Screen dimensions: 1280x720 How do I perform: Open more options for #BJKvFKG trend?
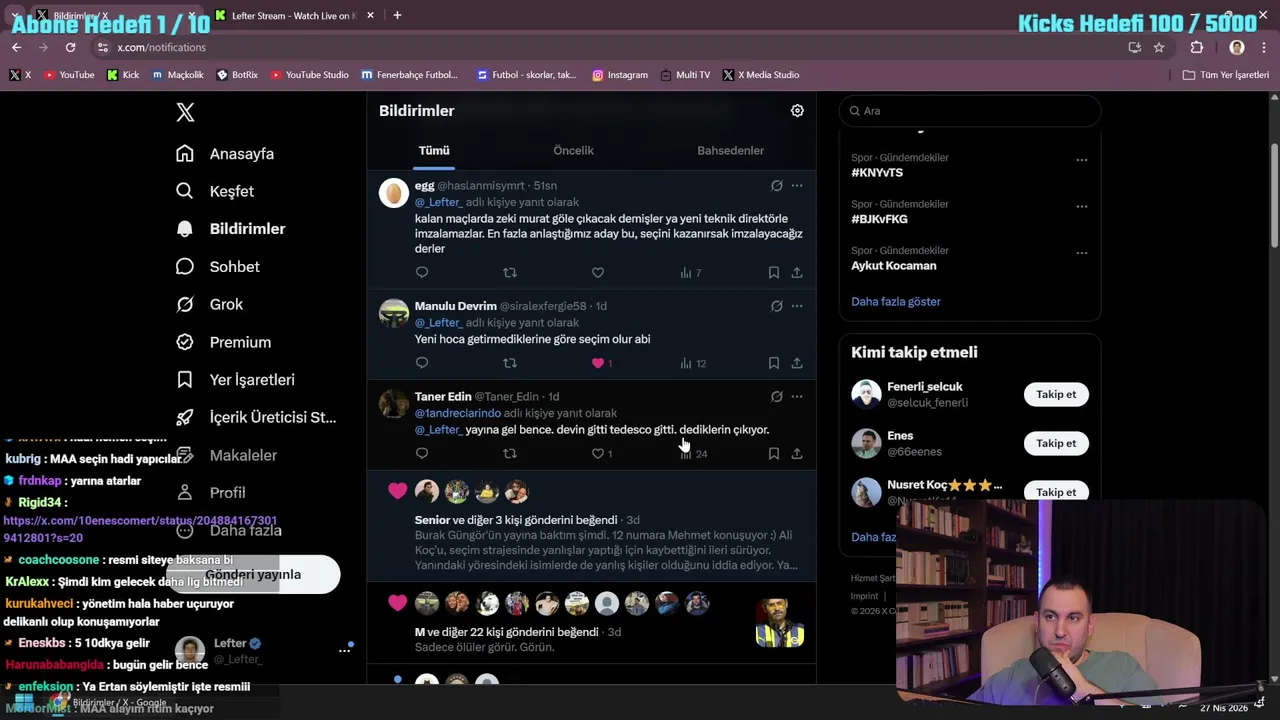tap(1081, 206)
